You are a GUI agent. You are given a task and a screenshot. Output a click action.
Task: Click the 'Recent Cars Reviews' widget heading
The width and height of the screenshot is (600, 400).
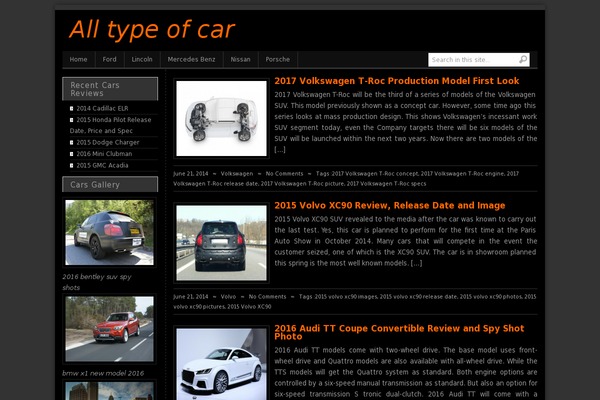110,89
